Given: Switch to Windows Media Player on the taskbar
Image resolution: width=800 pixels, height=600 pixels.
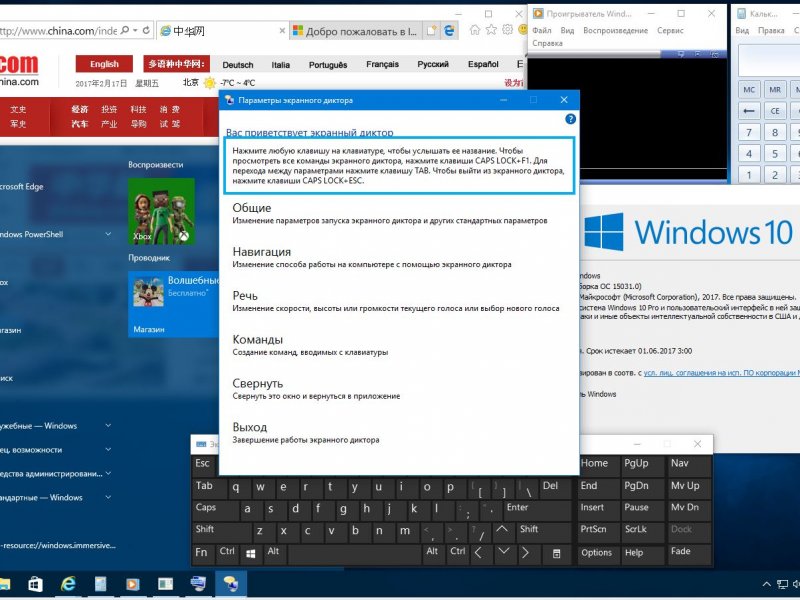Looking at the screenshot, I should click(x=133, y=584).
